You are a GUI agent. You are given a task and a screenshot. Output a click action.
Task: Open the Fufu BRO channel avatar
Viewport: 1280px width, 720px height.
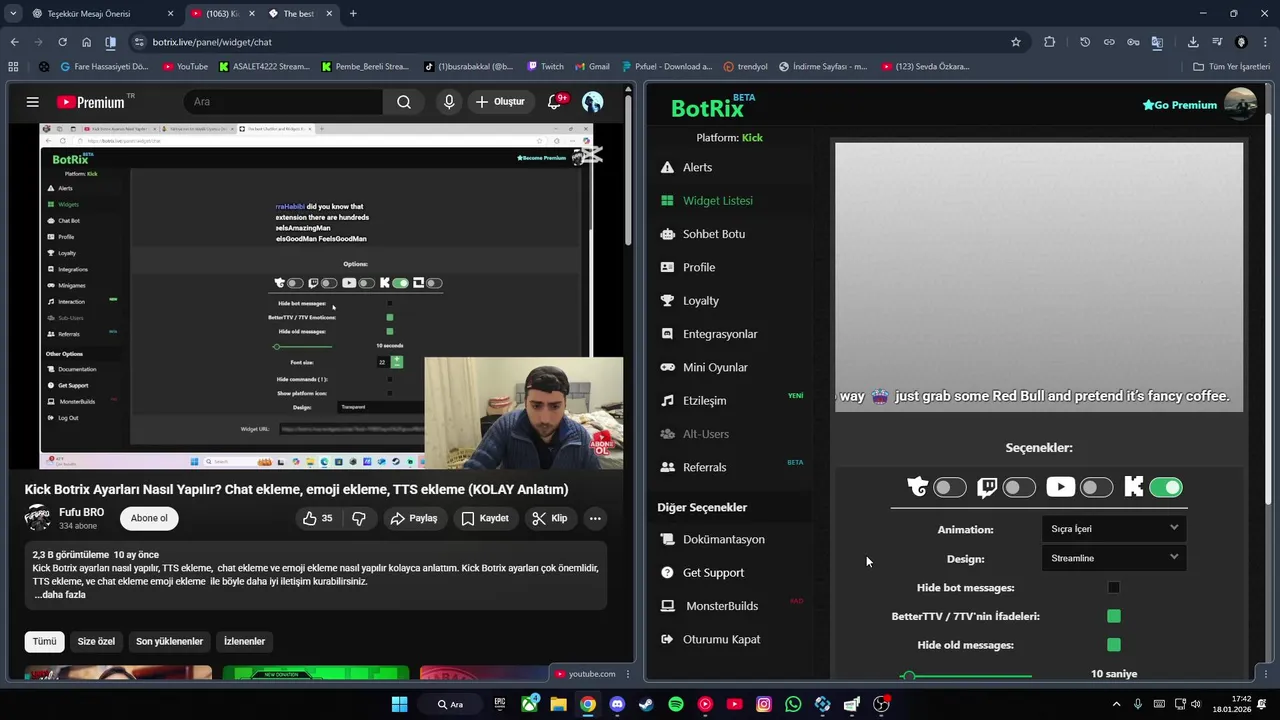pos(38,518)
